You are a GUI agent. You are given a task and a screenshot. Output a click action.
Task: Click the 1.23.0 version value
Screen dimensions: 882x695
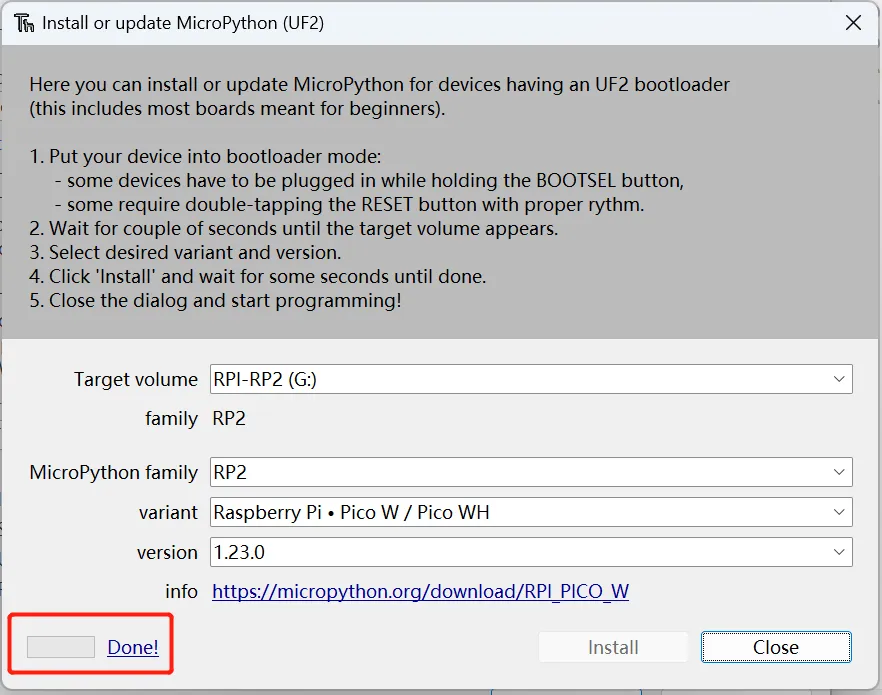(239, 552)
